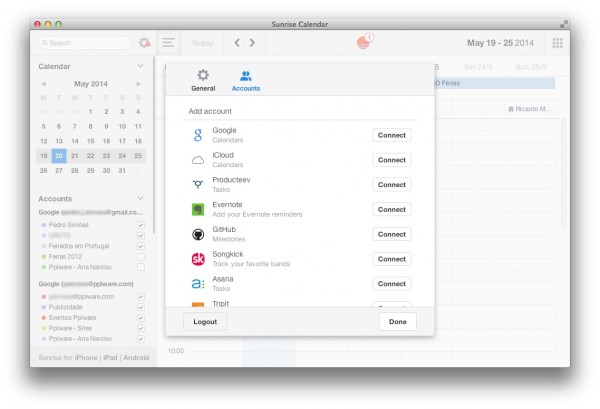
Task: Collapse the Accounts section chevron
Action: point(140,198)
